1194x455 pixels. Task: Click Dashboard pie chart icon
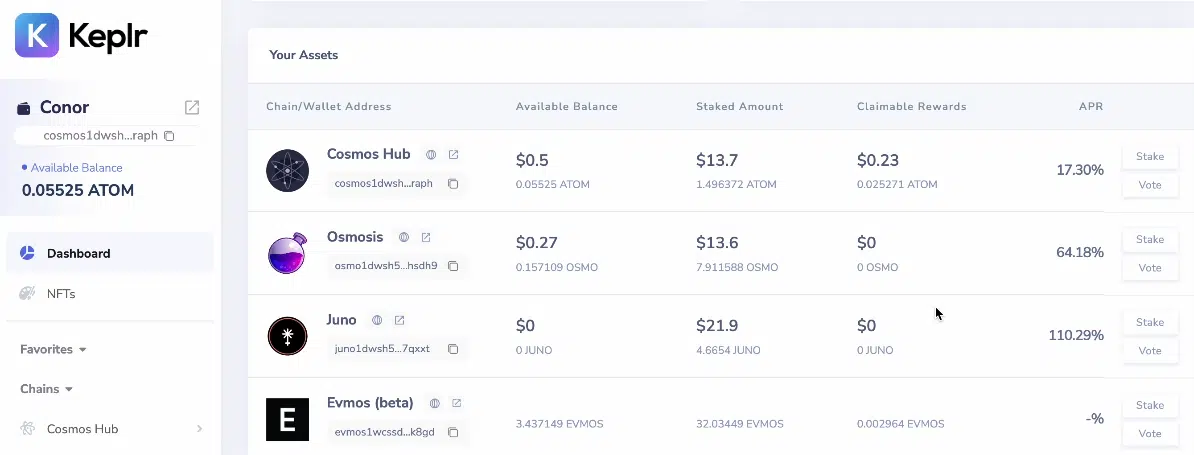[x=27, y=253]
